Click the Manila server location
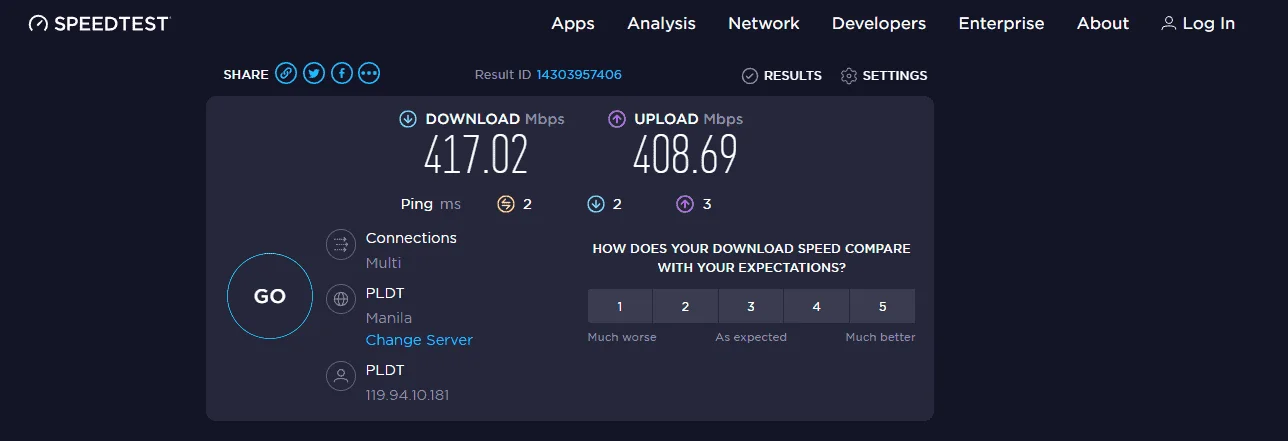 (389, 318)
